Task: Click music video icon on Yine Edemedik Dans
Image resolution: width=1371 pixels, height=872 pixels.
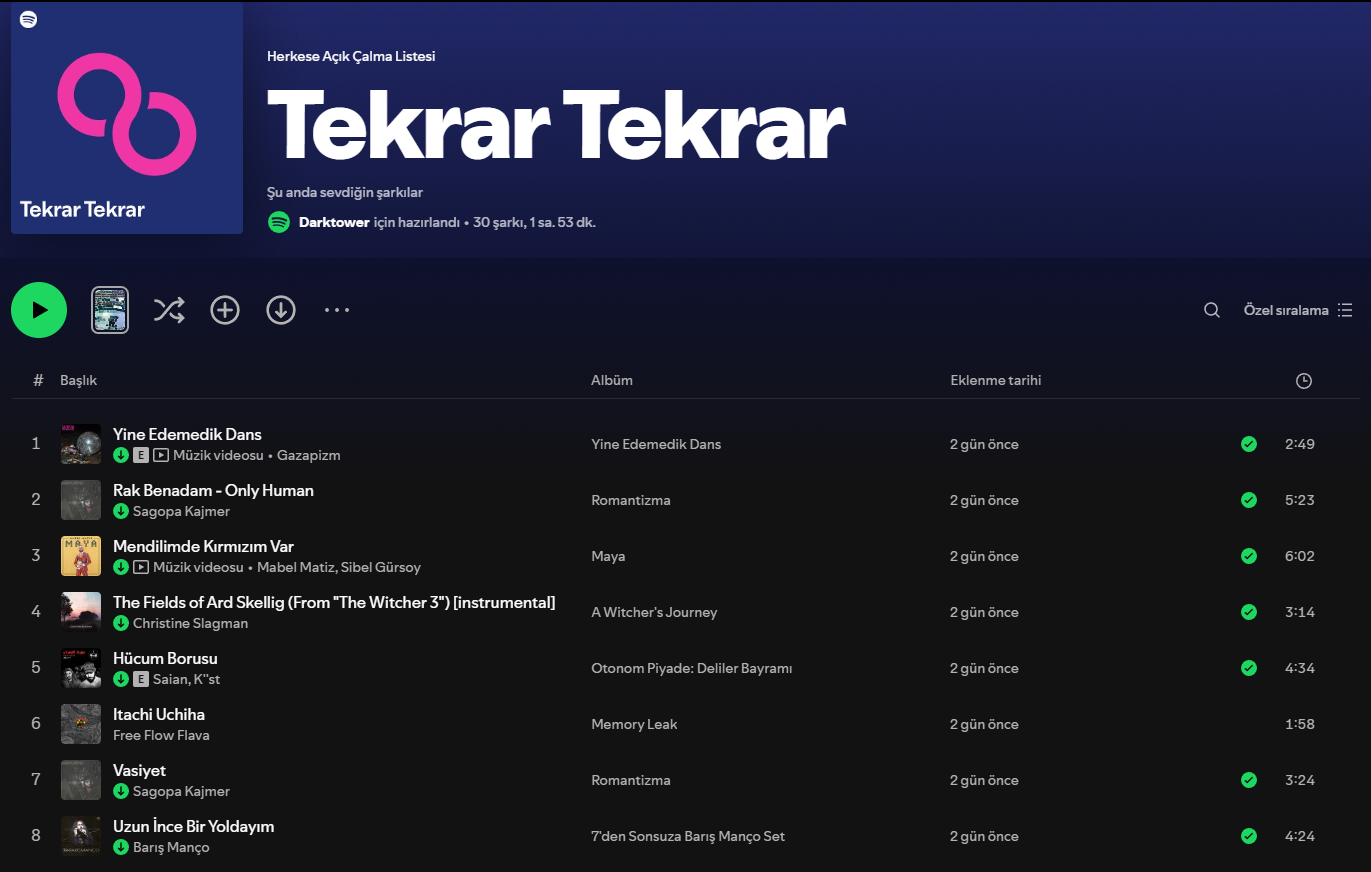Action: 161,455
